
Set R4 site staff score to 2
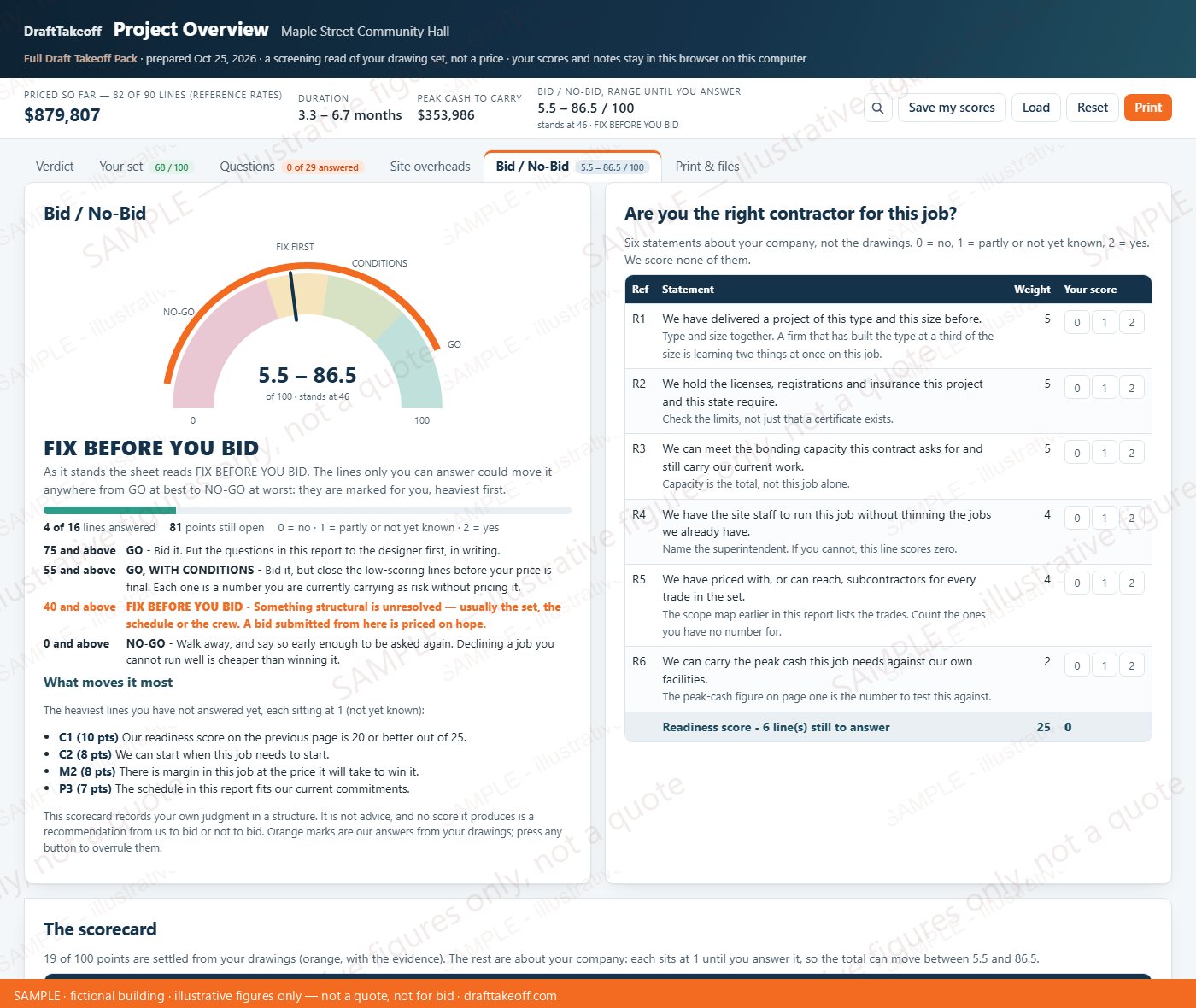pos(1132,518)
